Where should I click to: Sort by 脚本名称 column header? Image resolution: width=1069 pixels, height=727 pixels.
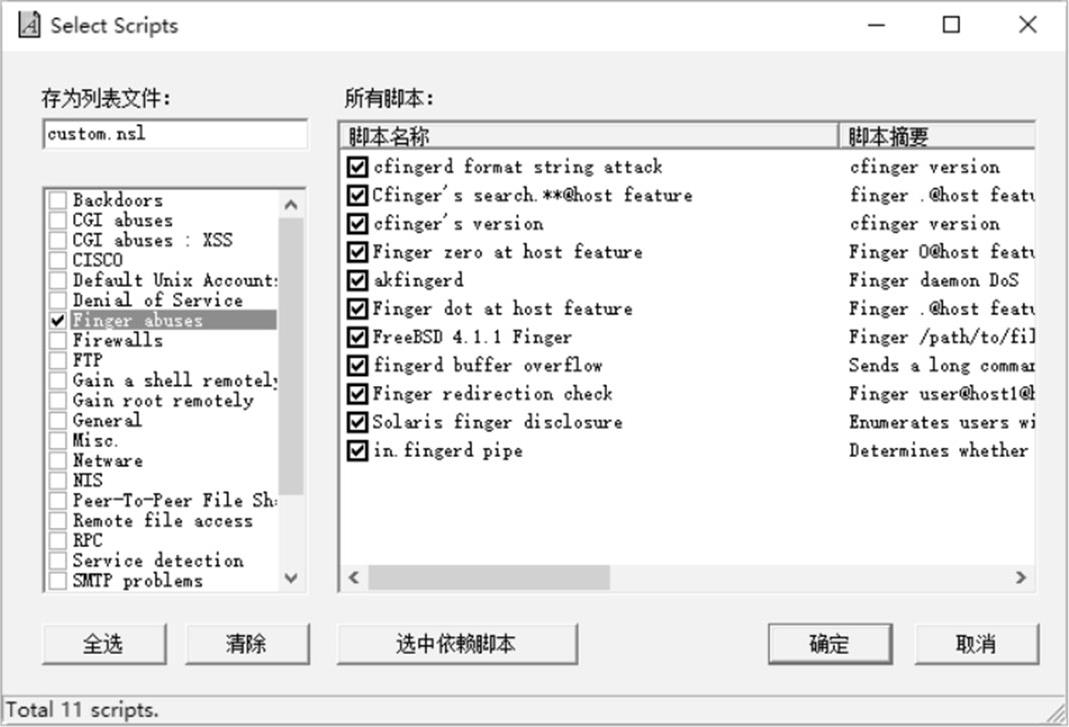(588, 136)
